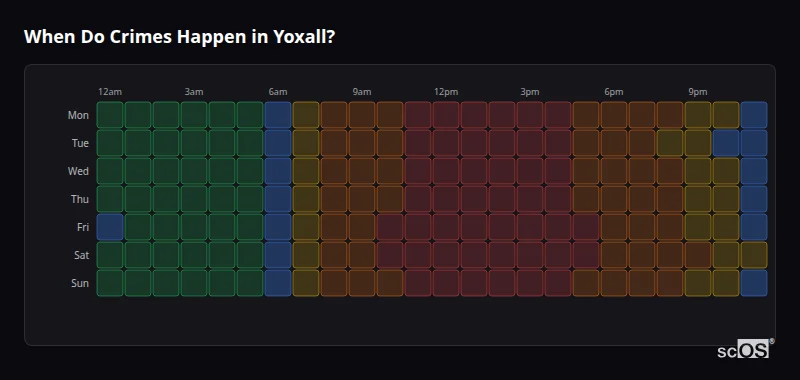The height and width of the screenshot is (380, 800).
Task: Click the 3pm hour label
Action: tap(530, 92)
